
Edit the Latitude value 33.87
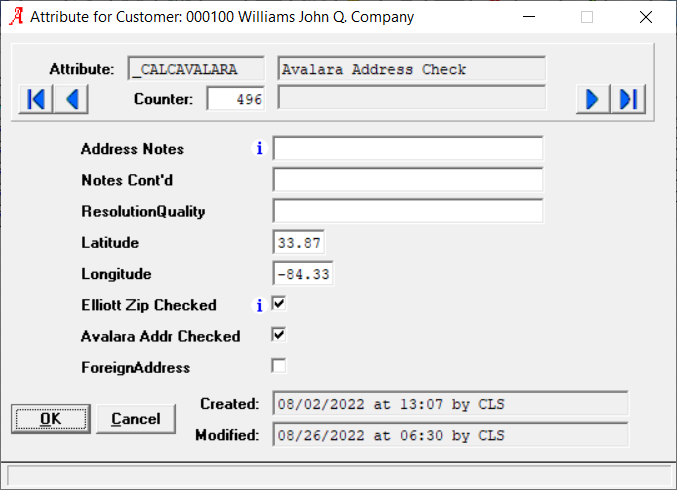coord(299,242)
